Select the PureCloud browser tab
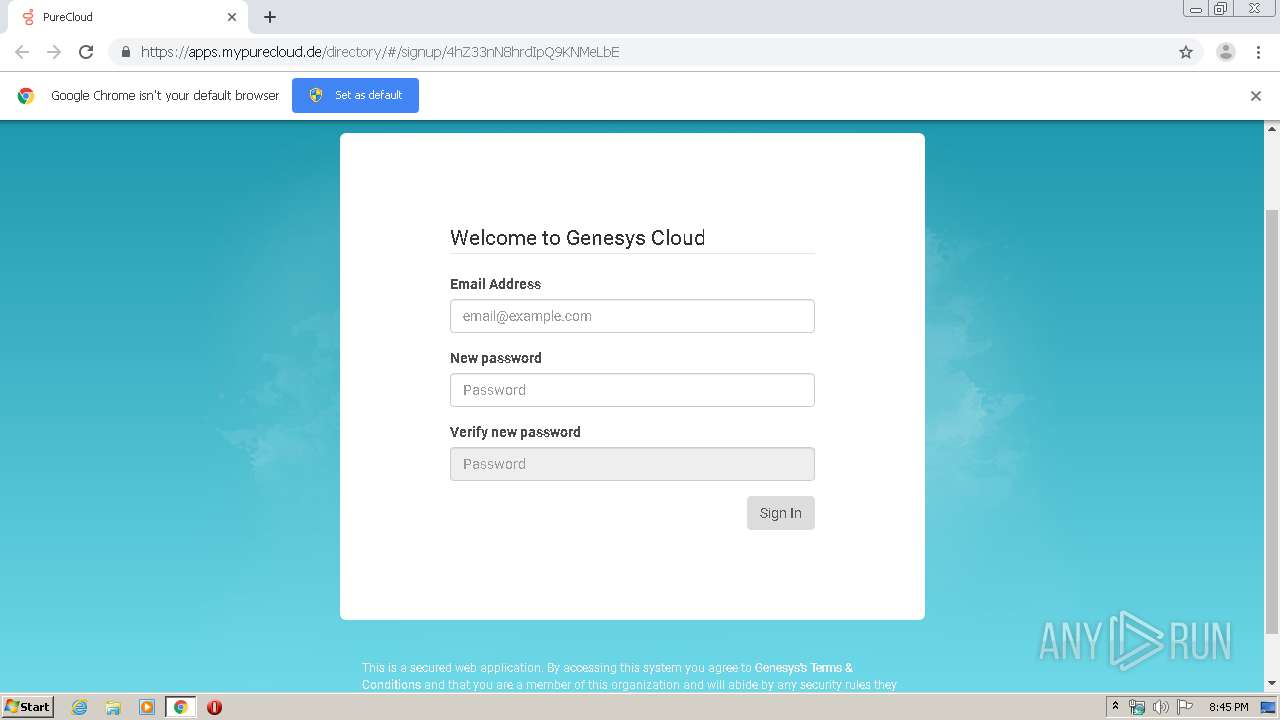This screenshot has height=720, width=1280. (126, 17)
